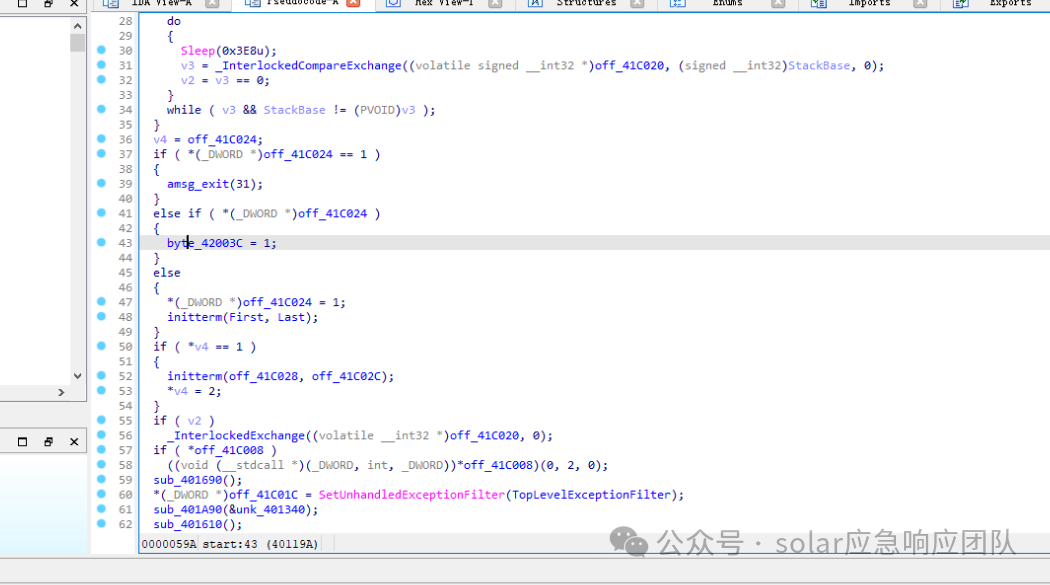Click variable v2 on line 55
Image resolution: width=1050 pixels, height=585 pixels.
click(194, 421)
